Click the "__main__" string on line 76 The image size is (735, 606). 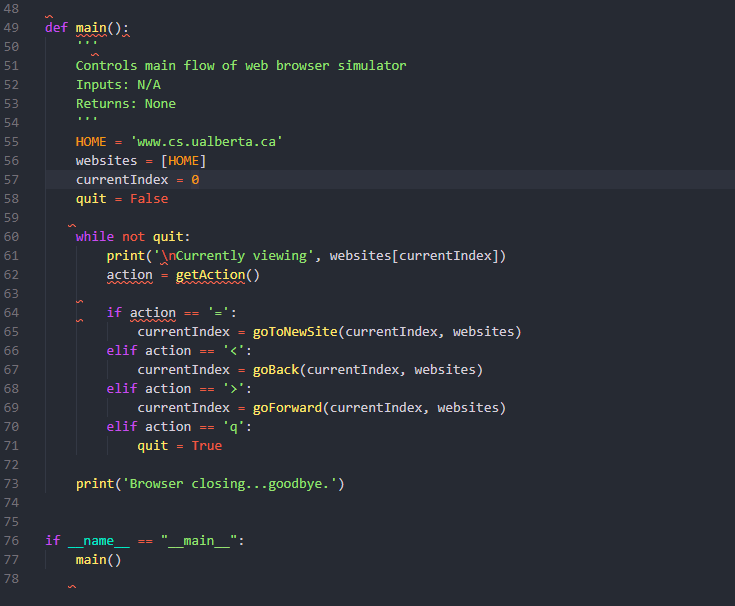[199, 541]
